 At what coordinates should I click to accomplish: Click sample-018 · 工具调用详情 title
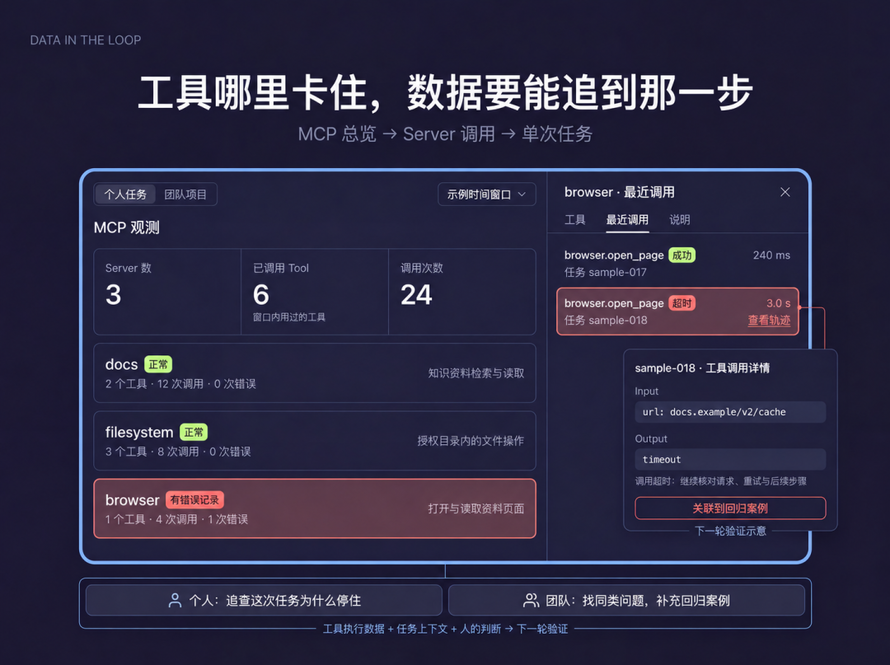(702, 368)
